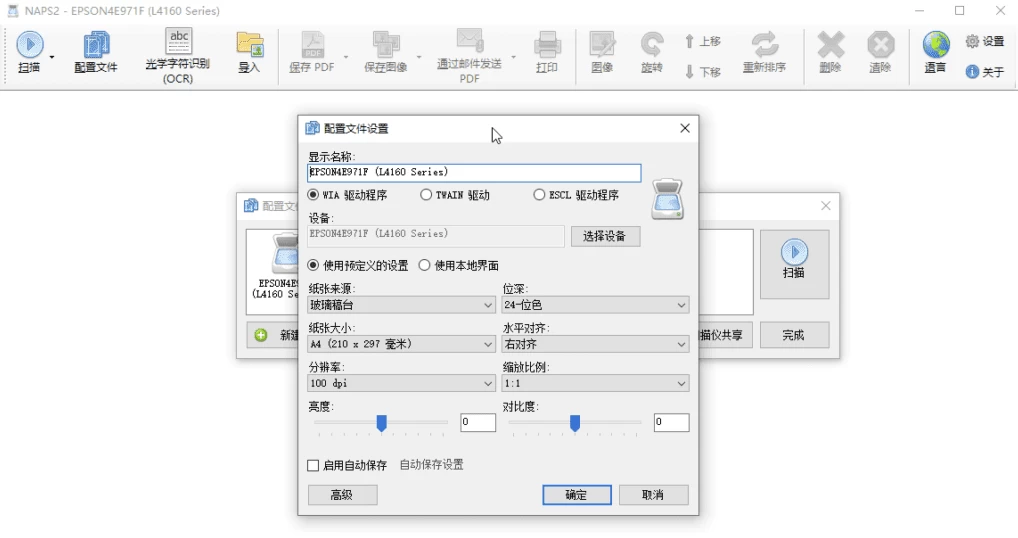Enable the 启用自动保存 checkbox
The image size is (1018, 538).
pyautogui.click(x=313, y=465)
